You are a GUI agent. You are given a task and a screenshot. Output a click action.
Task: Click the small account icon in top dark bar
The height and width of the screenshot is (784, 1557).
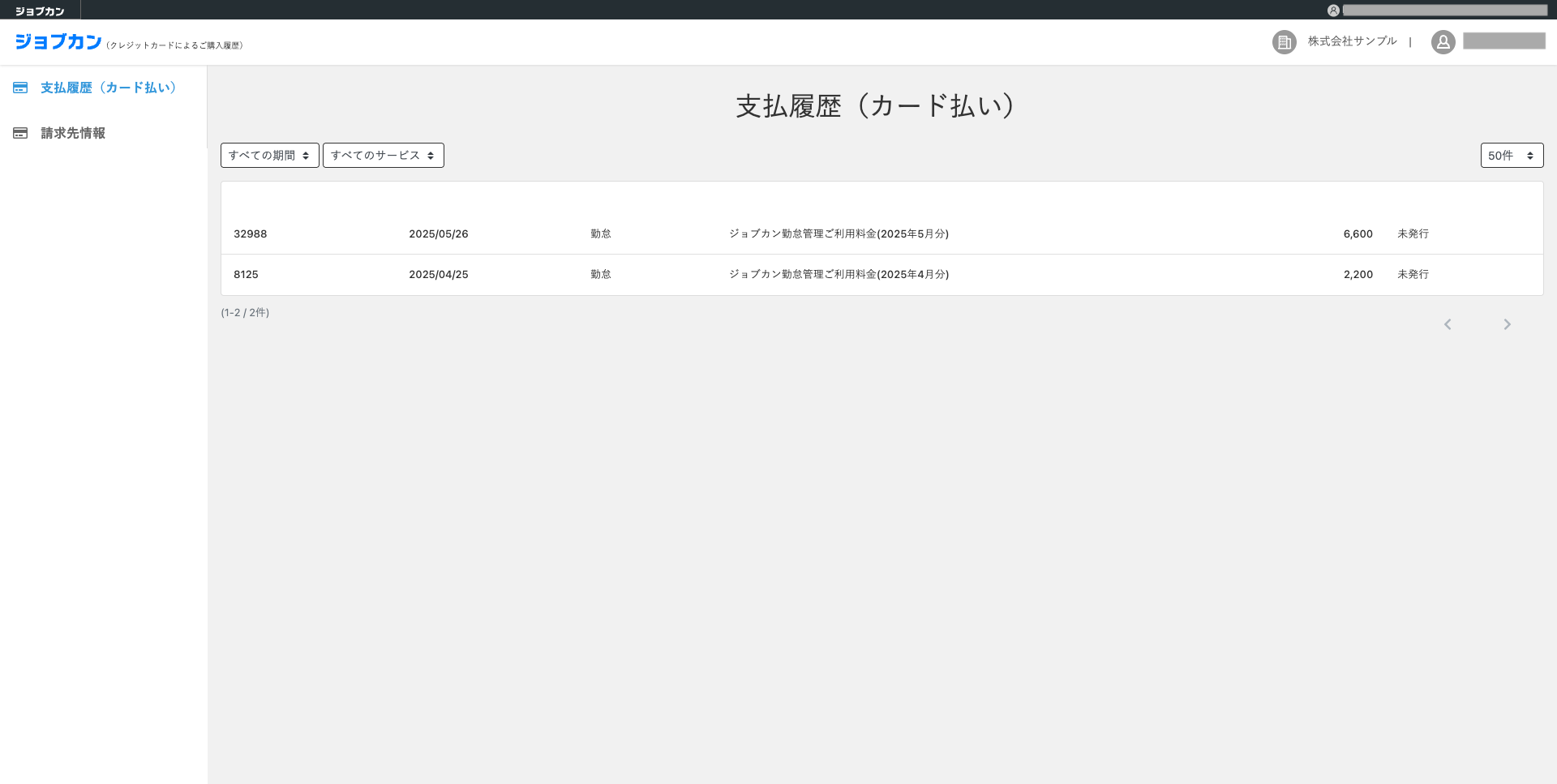1333,11
